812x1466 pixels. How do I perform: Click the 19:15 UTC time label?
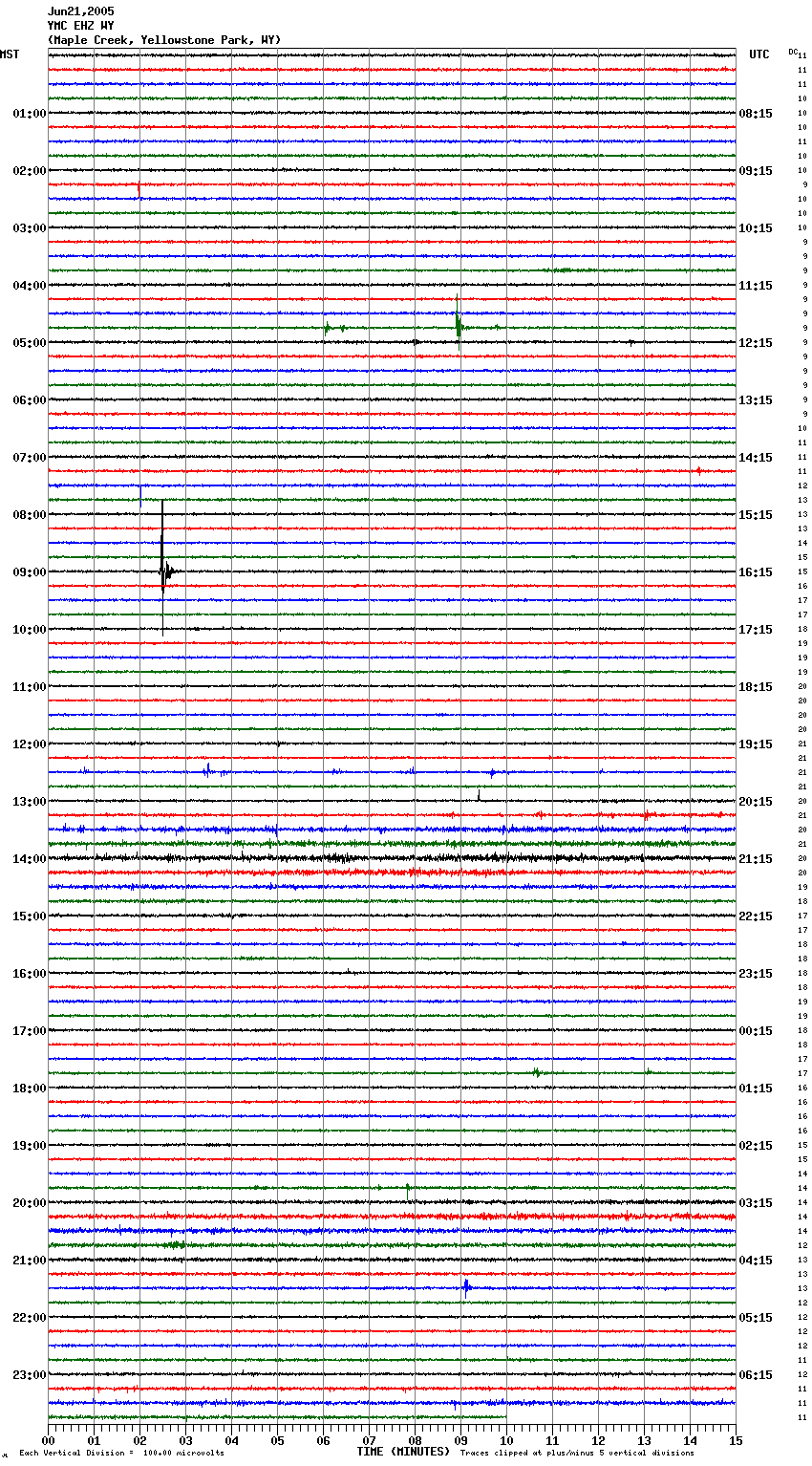(756, 744)
